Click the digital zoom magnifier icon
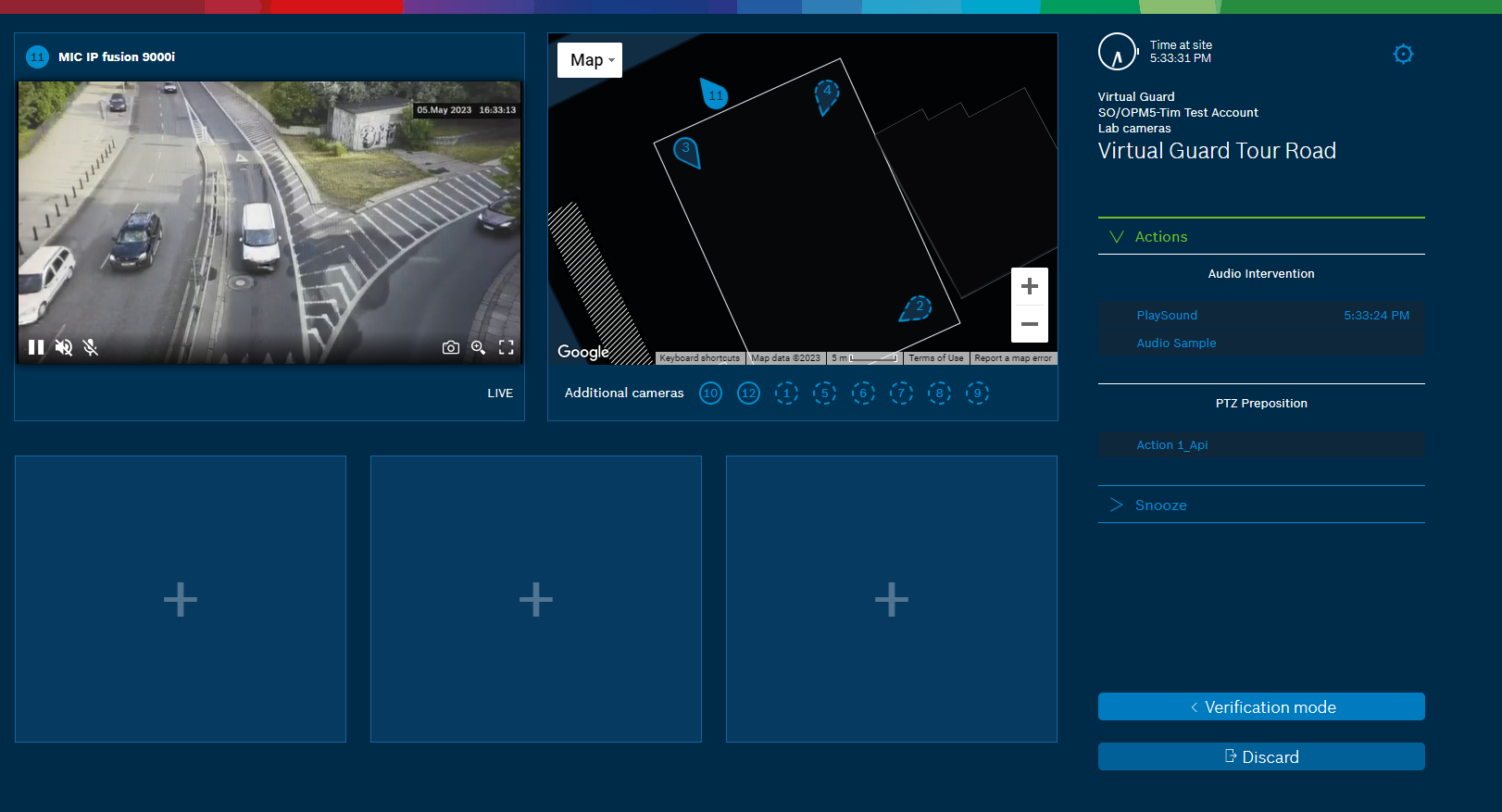This screenshot has width=1502, height=812. pos(478,347)
